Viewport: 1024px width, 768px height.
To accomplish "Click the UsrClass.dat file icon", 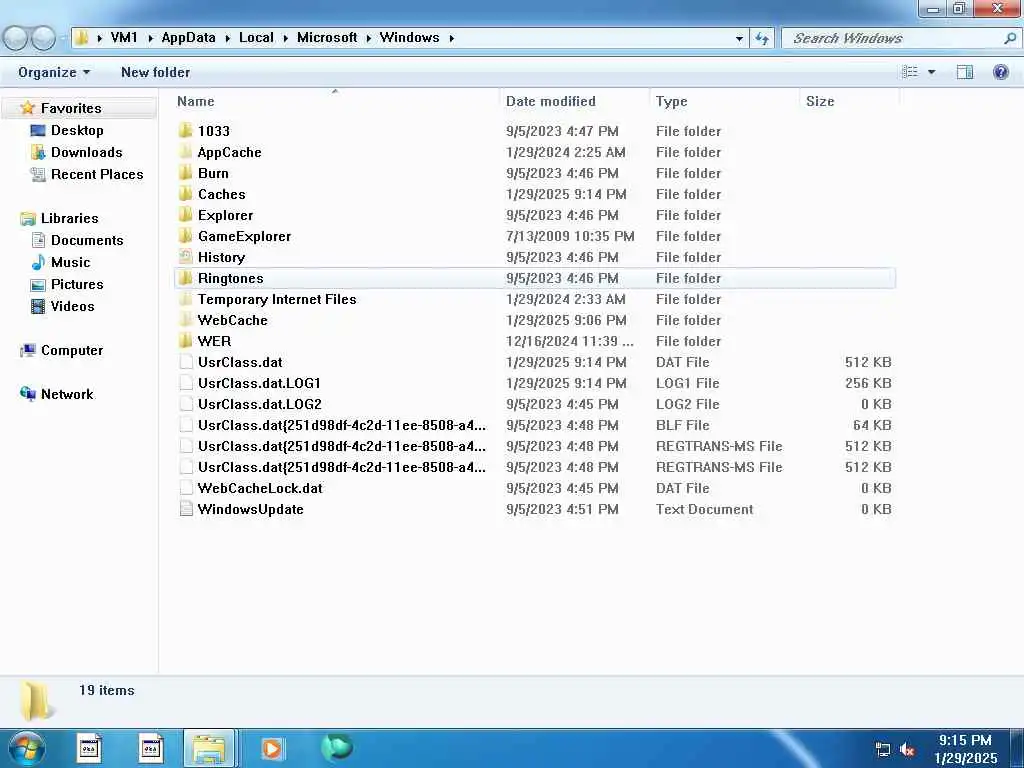I will (x=186, y=362).
